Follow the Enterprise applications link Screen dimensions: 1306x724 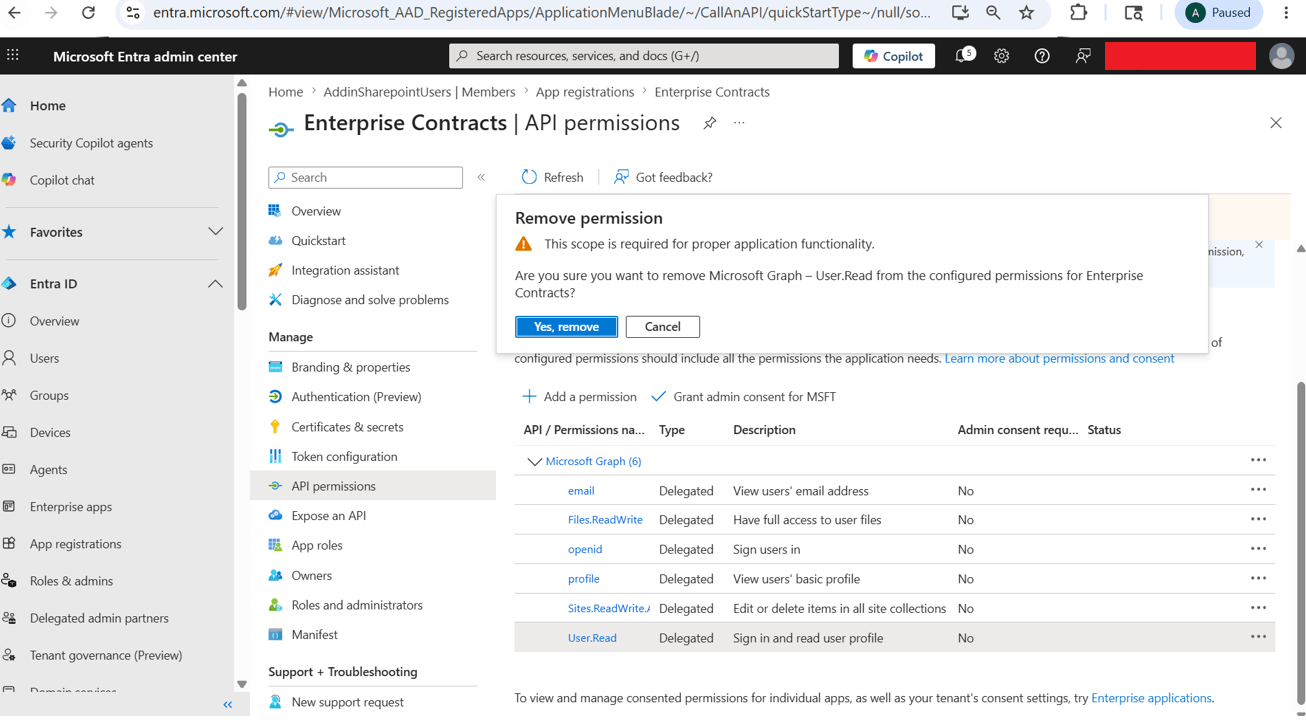tap(1151, 698)
